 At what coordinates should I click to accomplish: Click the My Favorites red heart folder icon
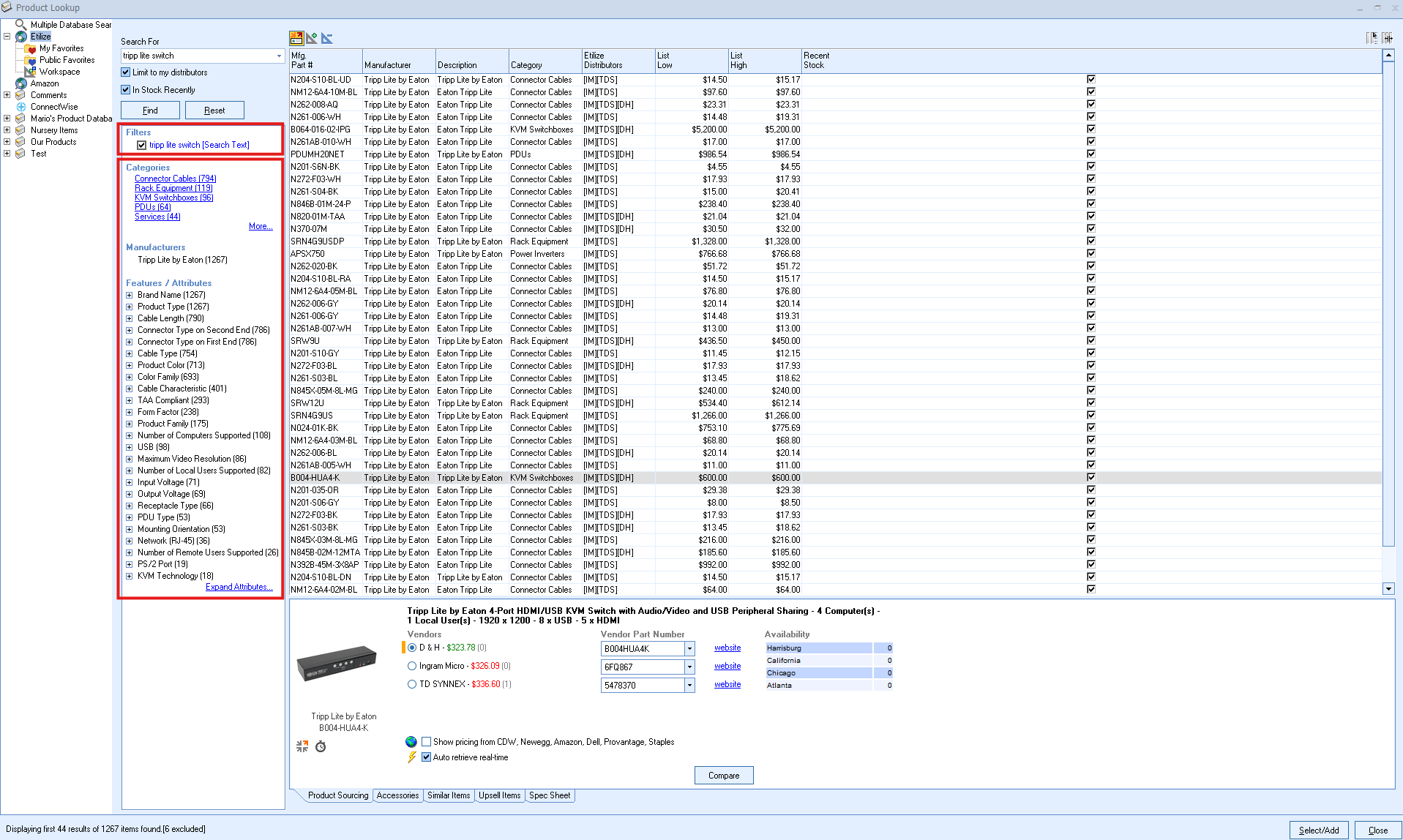31,48
